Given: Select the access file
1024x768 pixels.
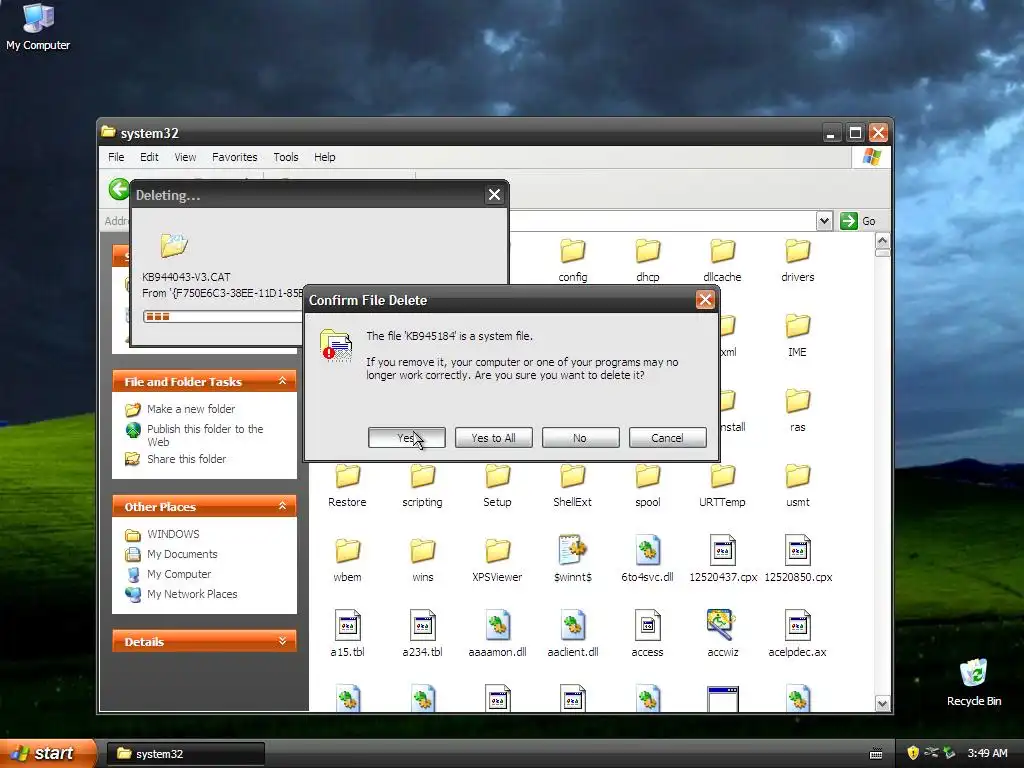Looking at the screenshot, I should [647, 633].
